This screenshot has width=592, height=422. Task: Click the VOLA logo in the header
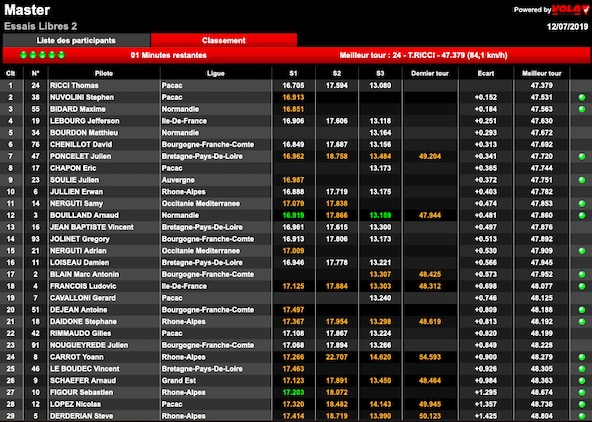[x=570, y=9]
